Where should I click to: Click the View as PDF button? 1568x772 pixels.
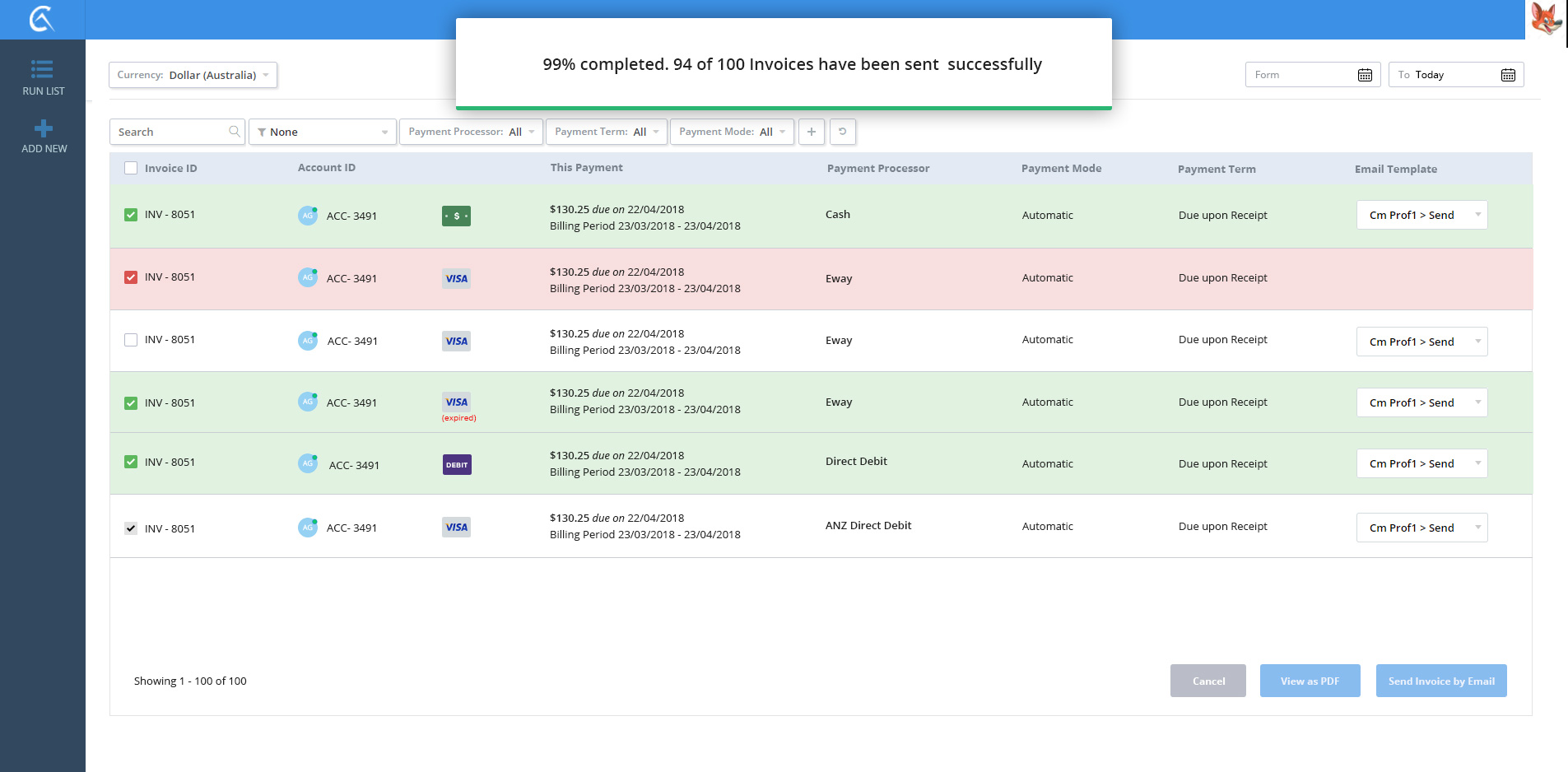(1309, 681)
